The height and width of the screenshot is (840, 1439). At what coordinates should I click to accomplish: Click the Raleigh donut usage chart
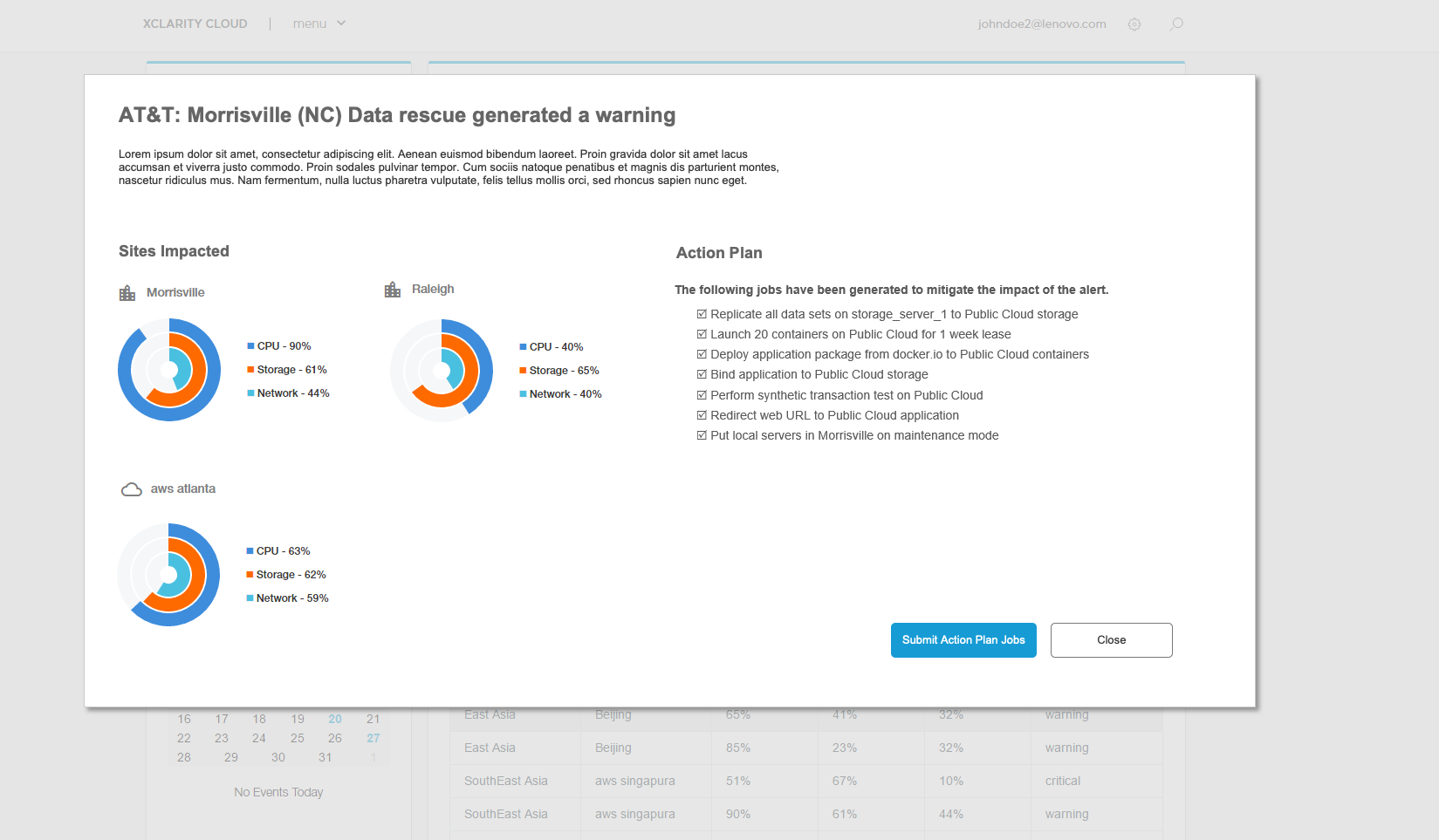click(442, 371)
